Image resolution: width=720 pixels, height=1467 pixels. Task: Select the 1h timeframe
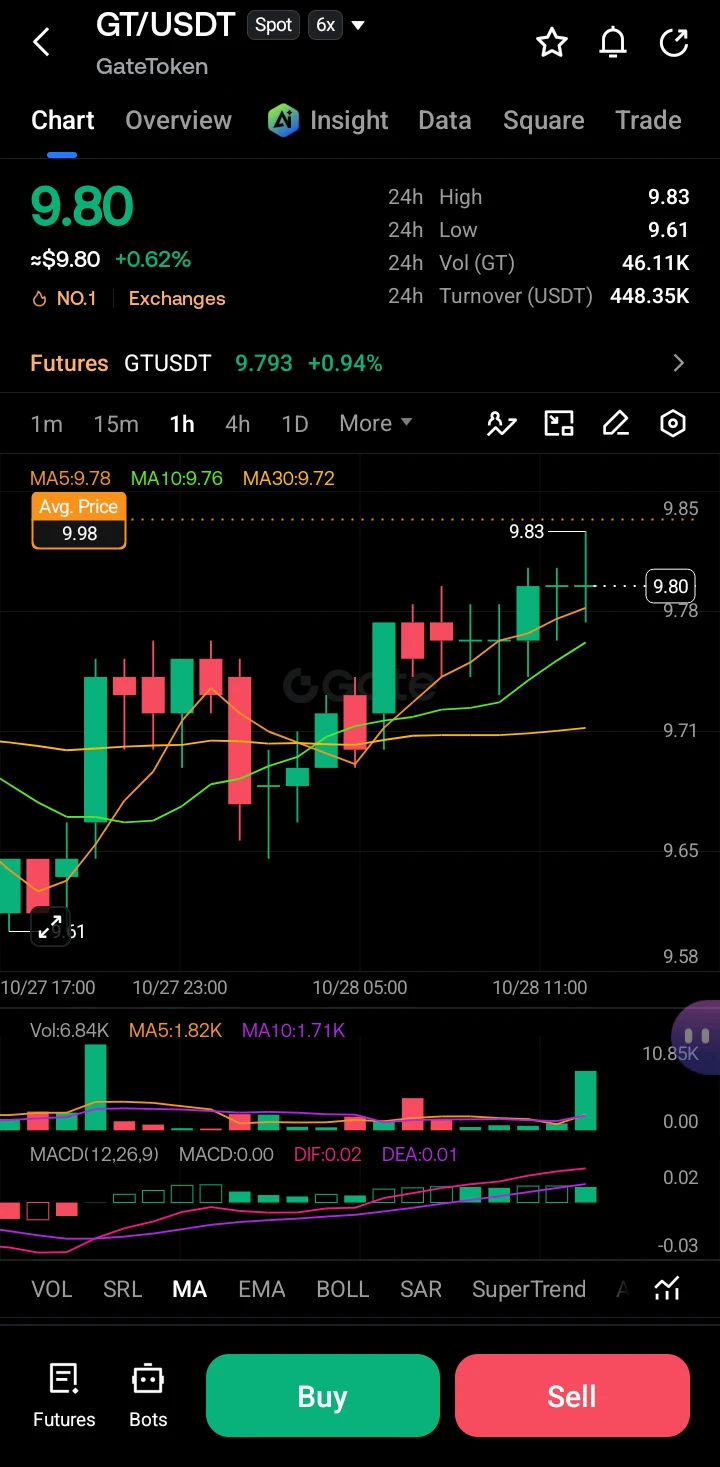[182, 424]
